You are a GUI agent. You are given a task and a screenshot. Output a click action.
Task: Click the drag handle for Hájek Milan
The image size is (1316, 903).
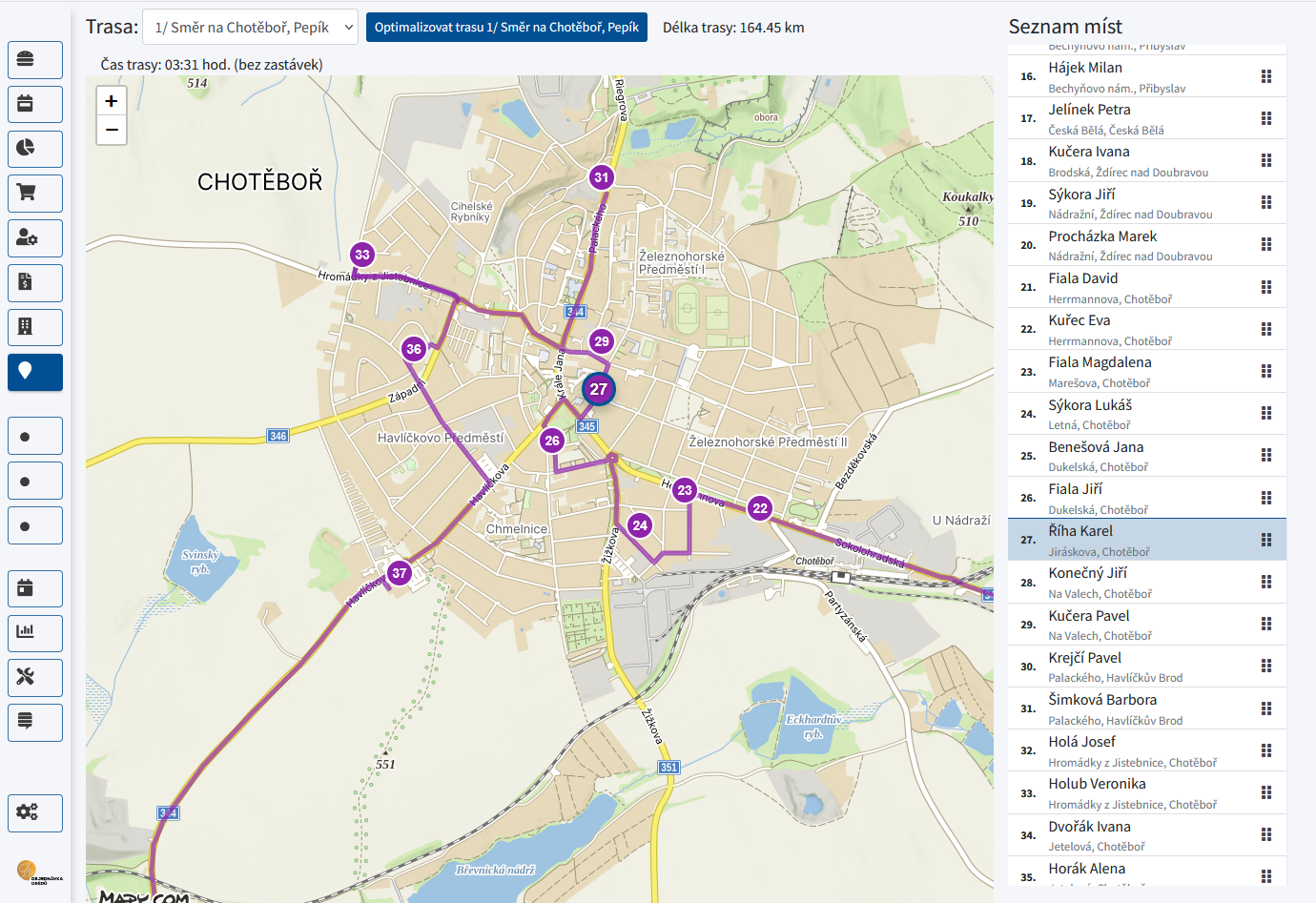(1266, 76)
